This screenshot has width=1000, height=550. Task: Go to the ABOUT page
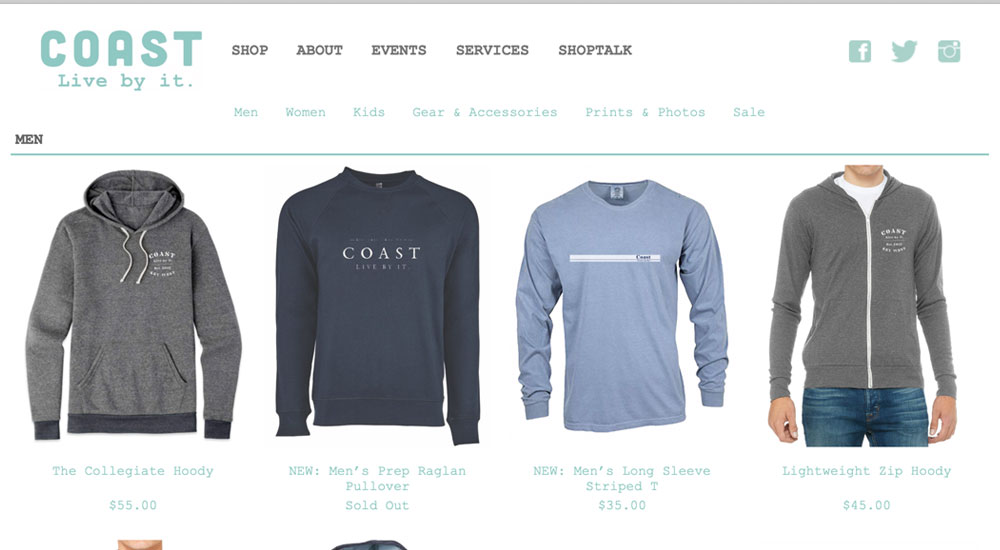tap(320, 50)
